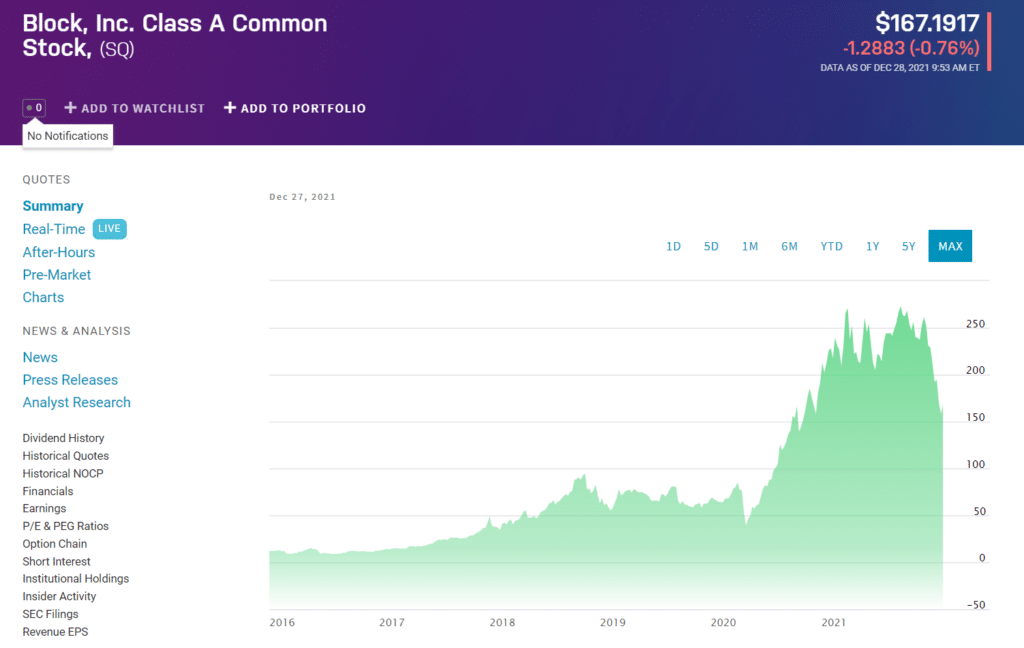1024x648 pixels.
Task: Go to After-Hours quotes
Action: [59, 252]
